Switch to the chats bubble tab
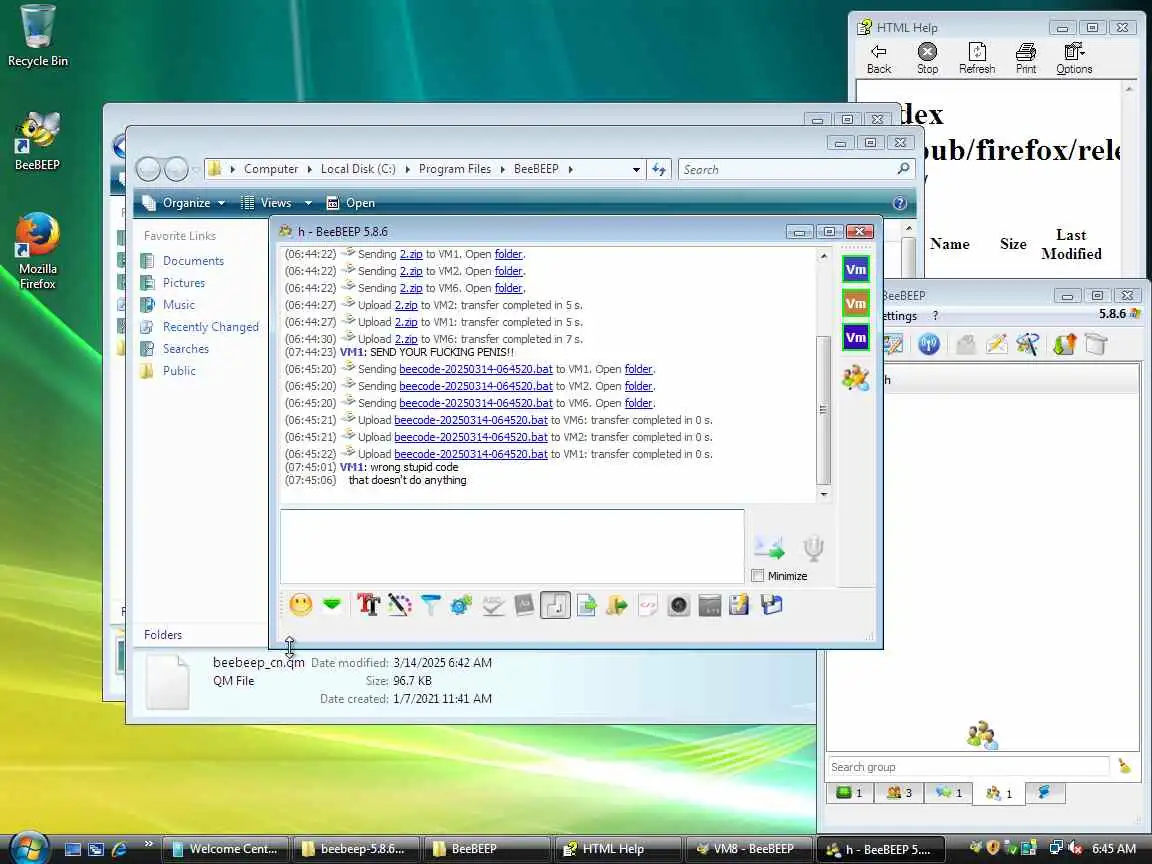The image size is (1152, 864). click(x=948, y=793)
